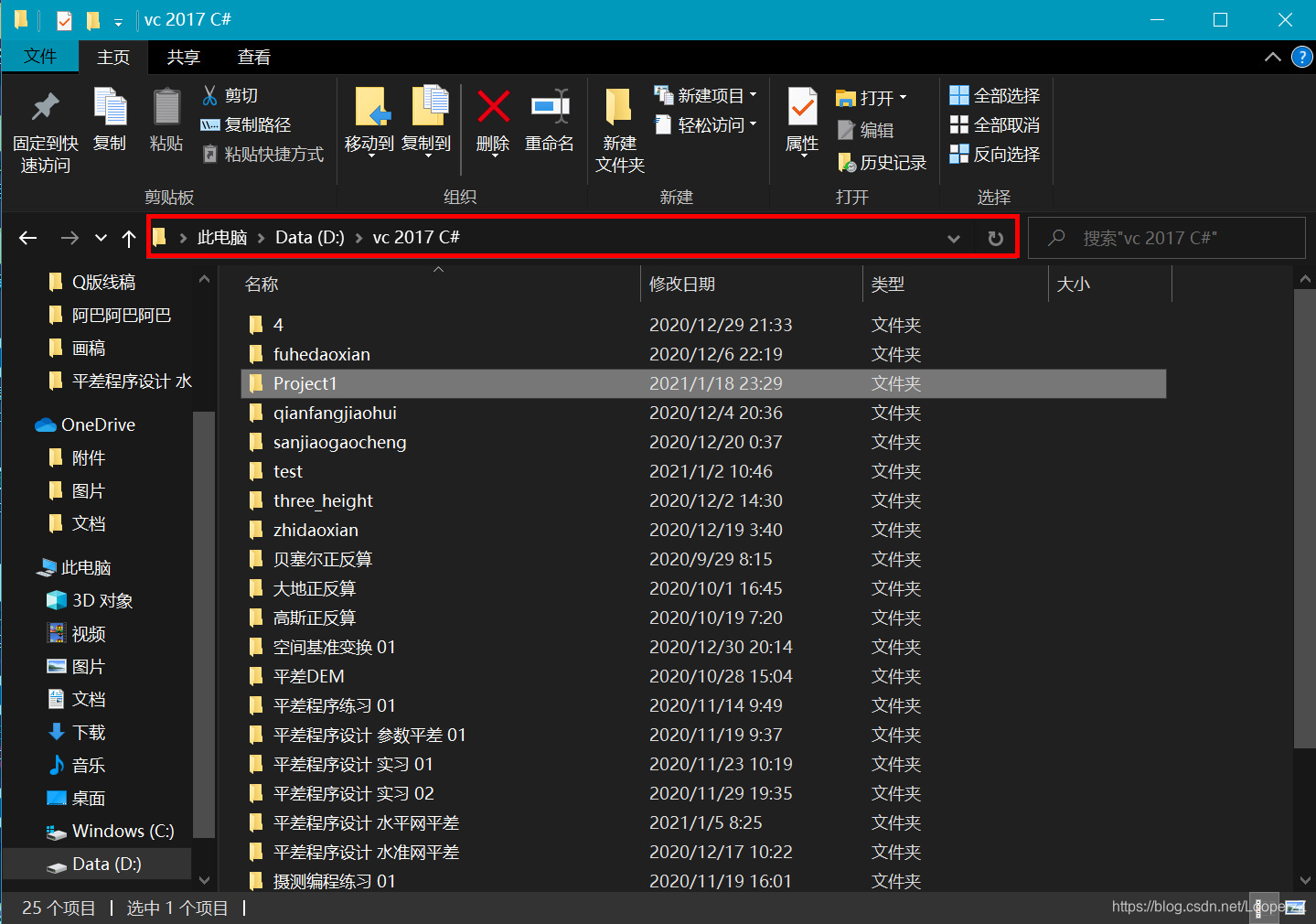The height and width of the screenshot is (924, 1316).
Task: Click the red Delete (删除) icon
Action: click(x=493, y=107)
